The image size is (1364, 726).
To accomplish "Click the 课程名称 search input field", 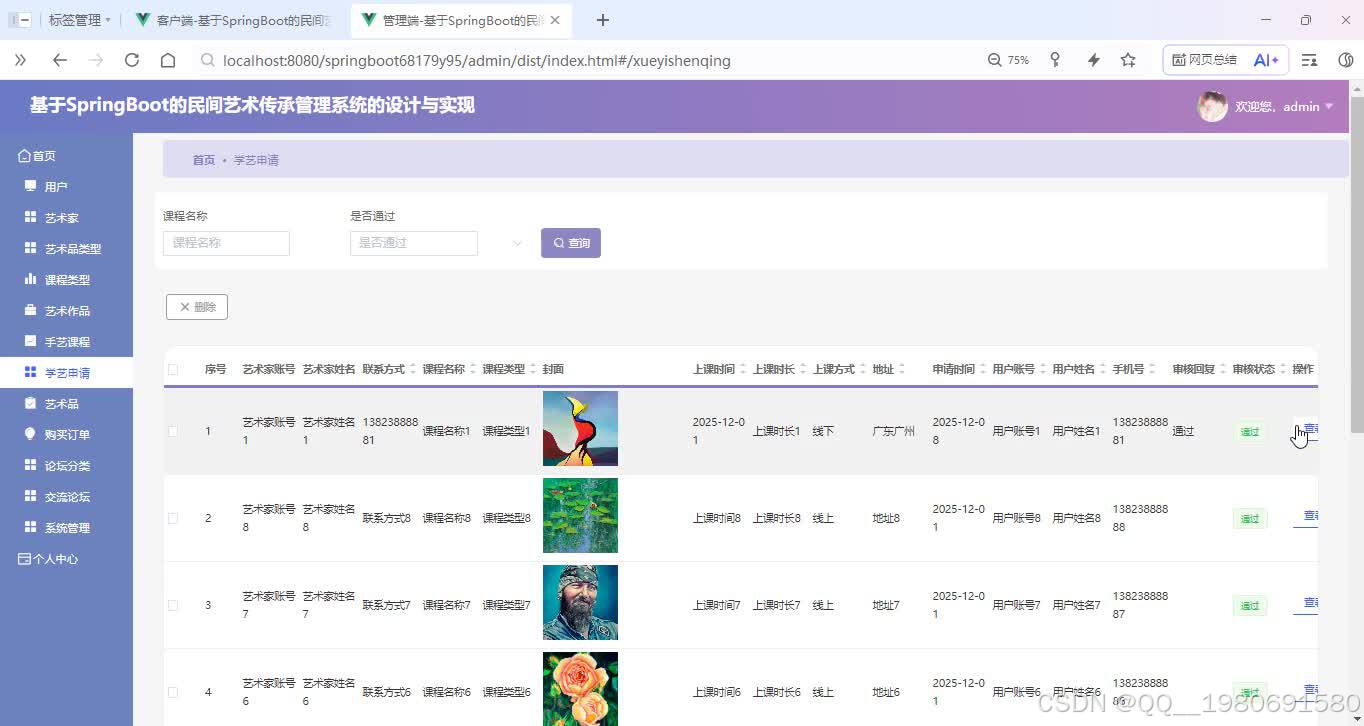I will (x=226, y=243).
